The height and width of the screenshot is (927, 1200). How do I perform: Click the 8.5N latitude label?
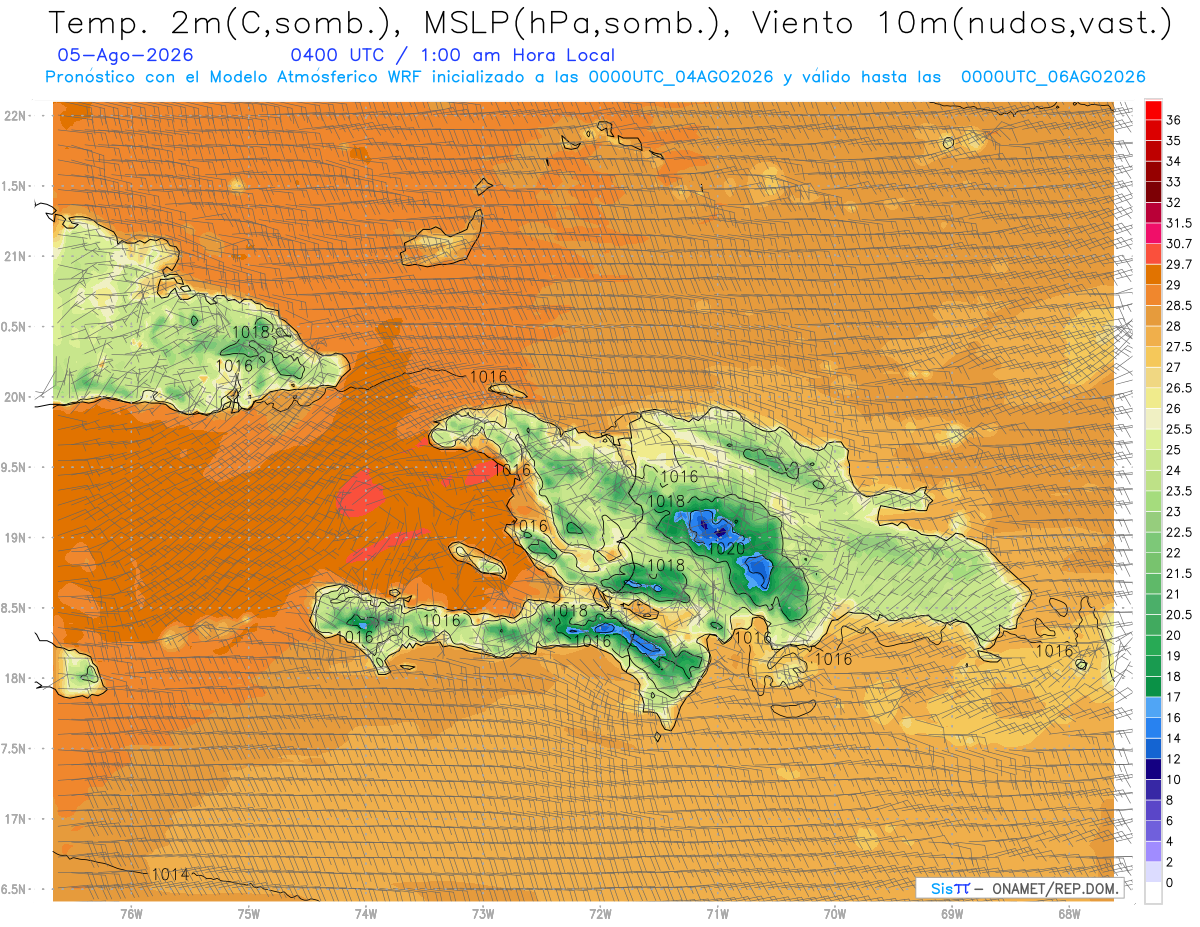15,608
